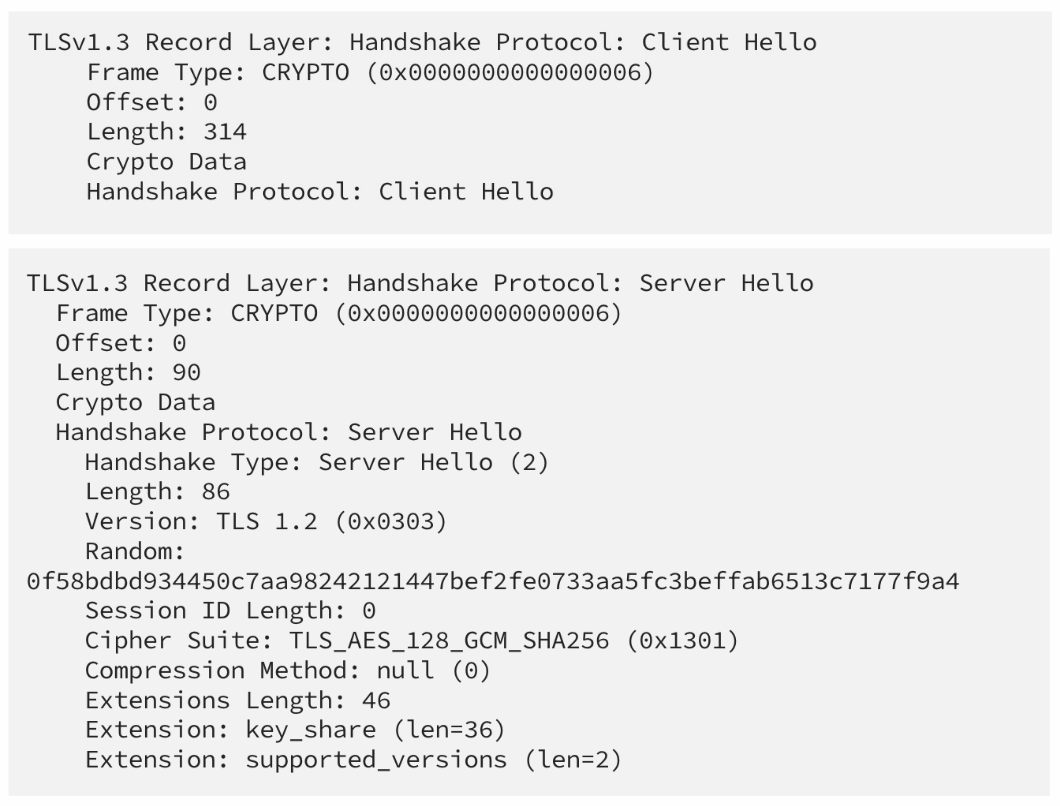
Task: Expand the key_share extension line
Action: point(295,730)
